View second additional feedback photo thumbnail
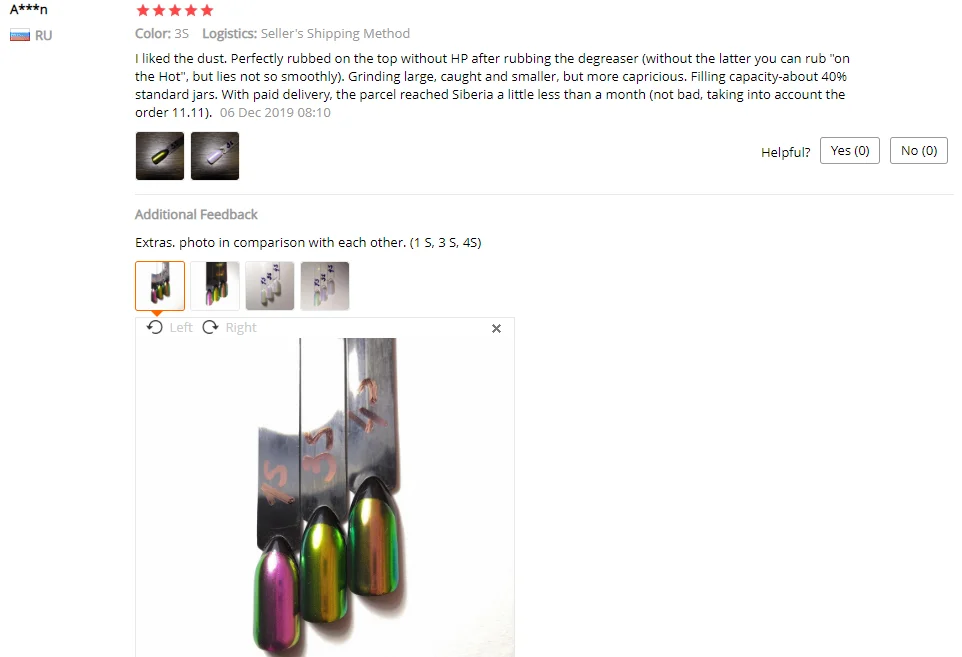This screenshot has width=962, height=657. (215, 286)
